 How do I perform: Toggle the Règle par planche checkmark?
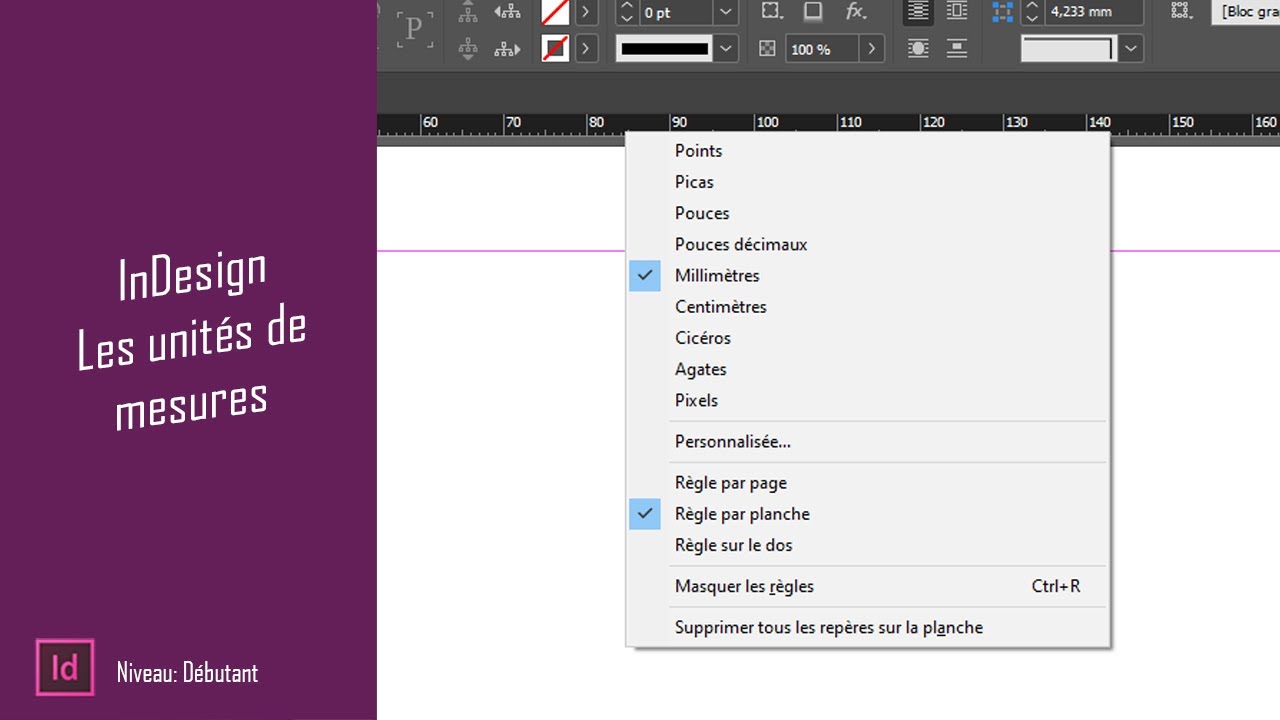[645, 514]
